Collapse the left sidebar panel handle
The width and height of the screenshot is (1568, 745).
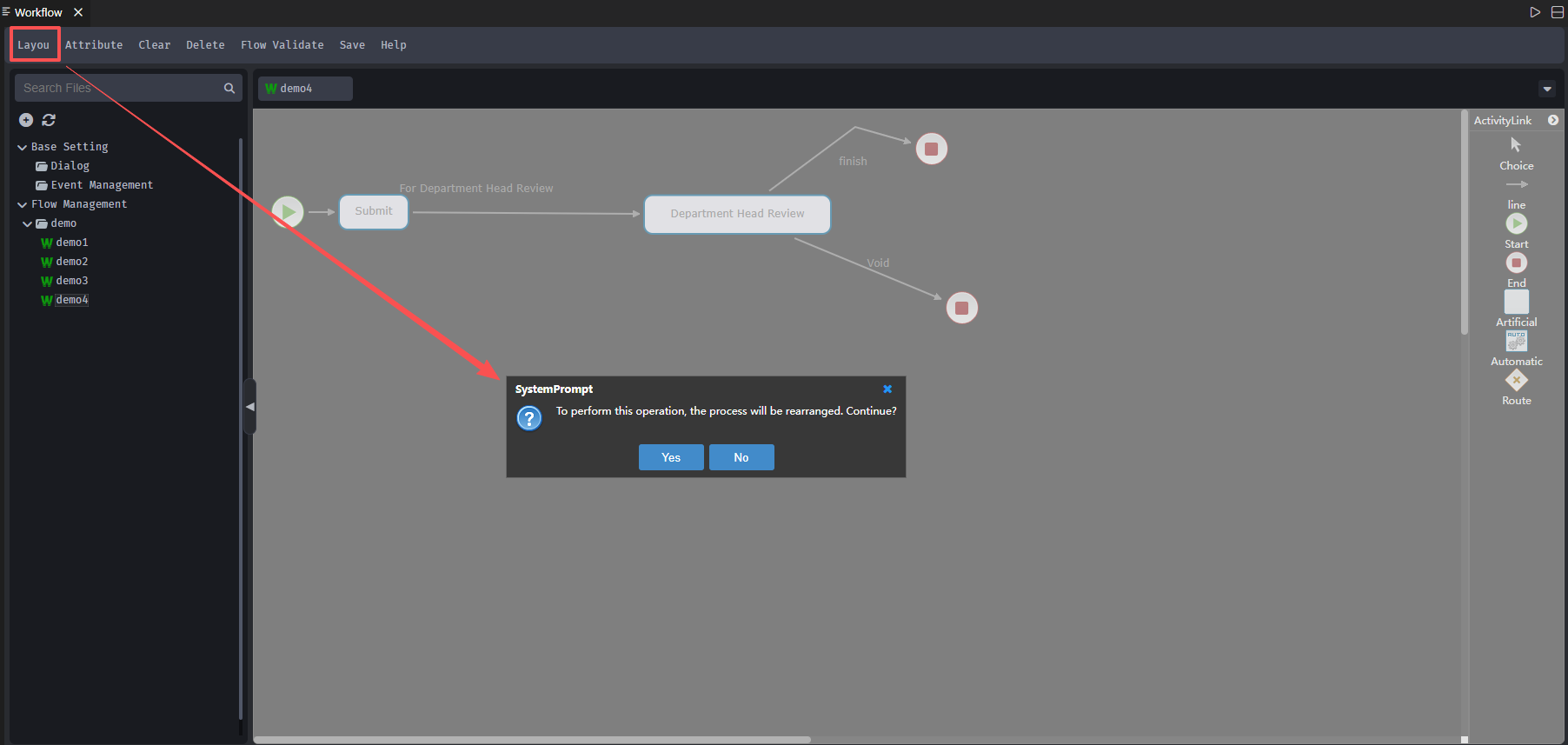[249, 406]
